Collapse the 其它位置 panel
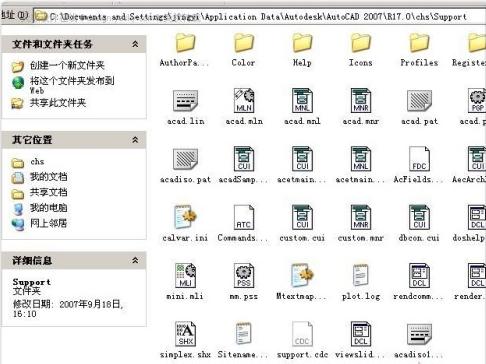 tap(135, 140)
